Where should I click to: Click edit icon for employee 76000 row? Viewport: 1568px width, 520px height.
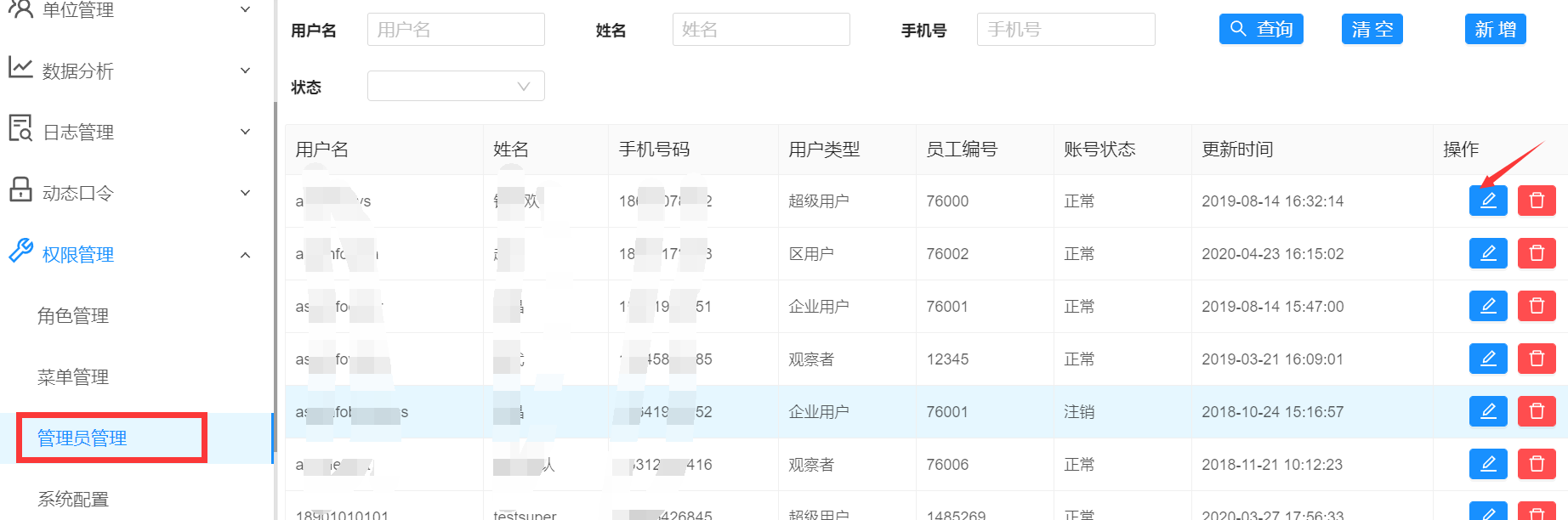(x=1487, y=201)
